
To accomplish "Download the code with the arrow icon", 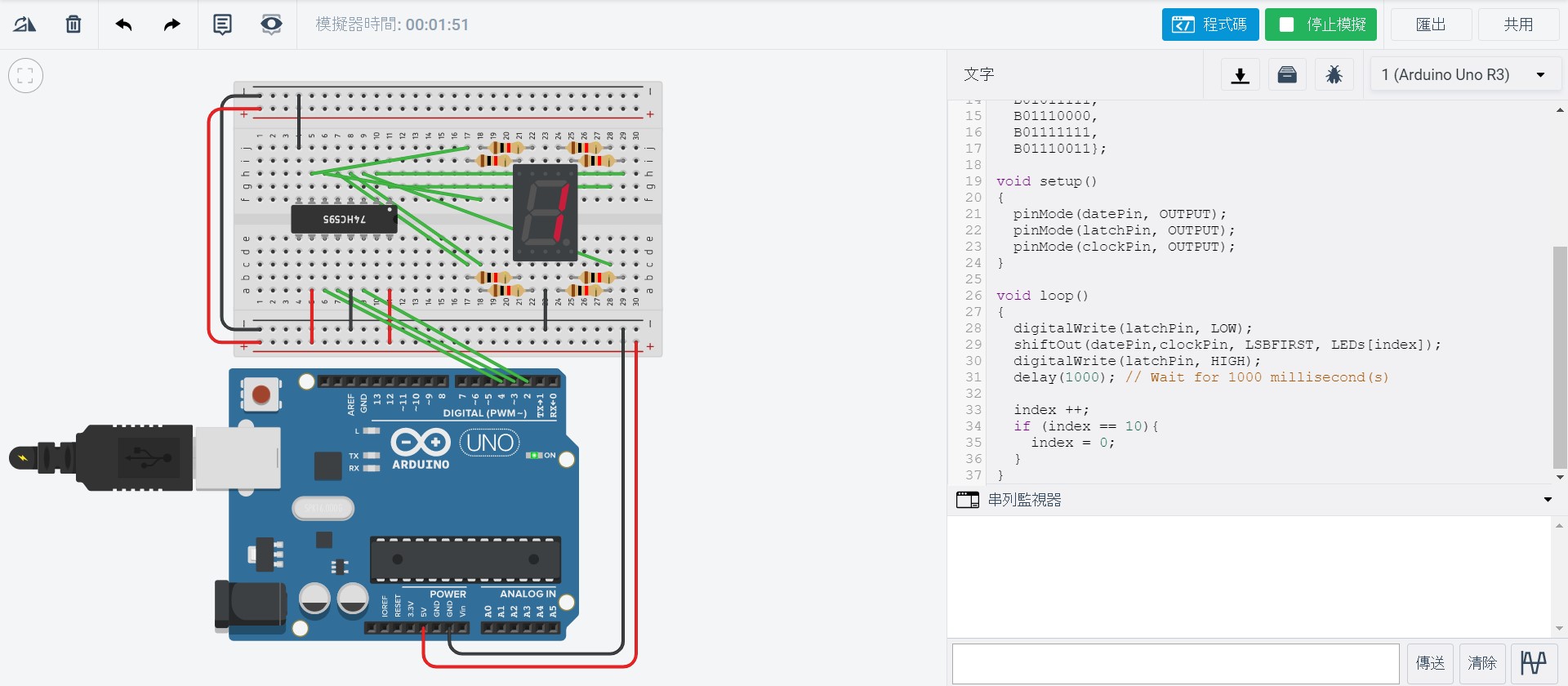I will pos(1240,75).
